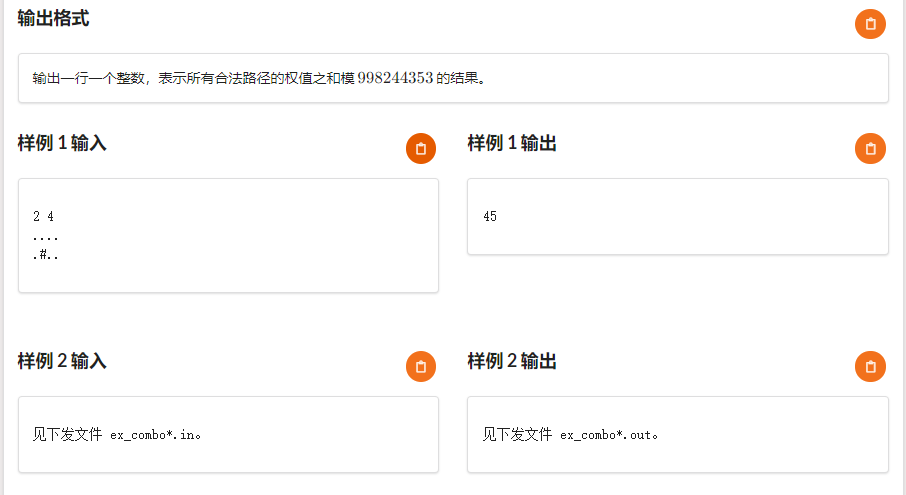Click the output format description text box
Image resolution: width=906 pixels, height=495 pixels.
coord(453,78)
